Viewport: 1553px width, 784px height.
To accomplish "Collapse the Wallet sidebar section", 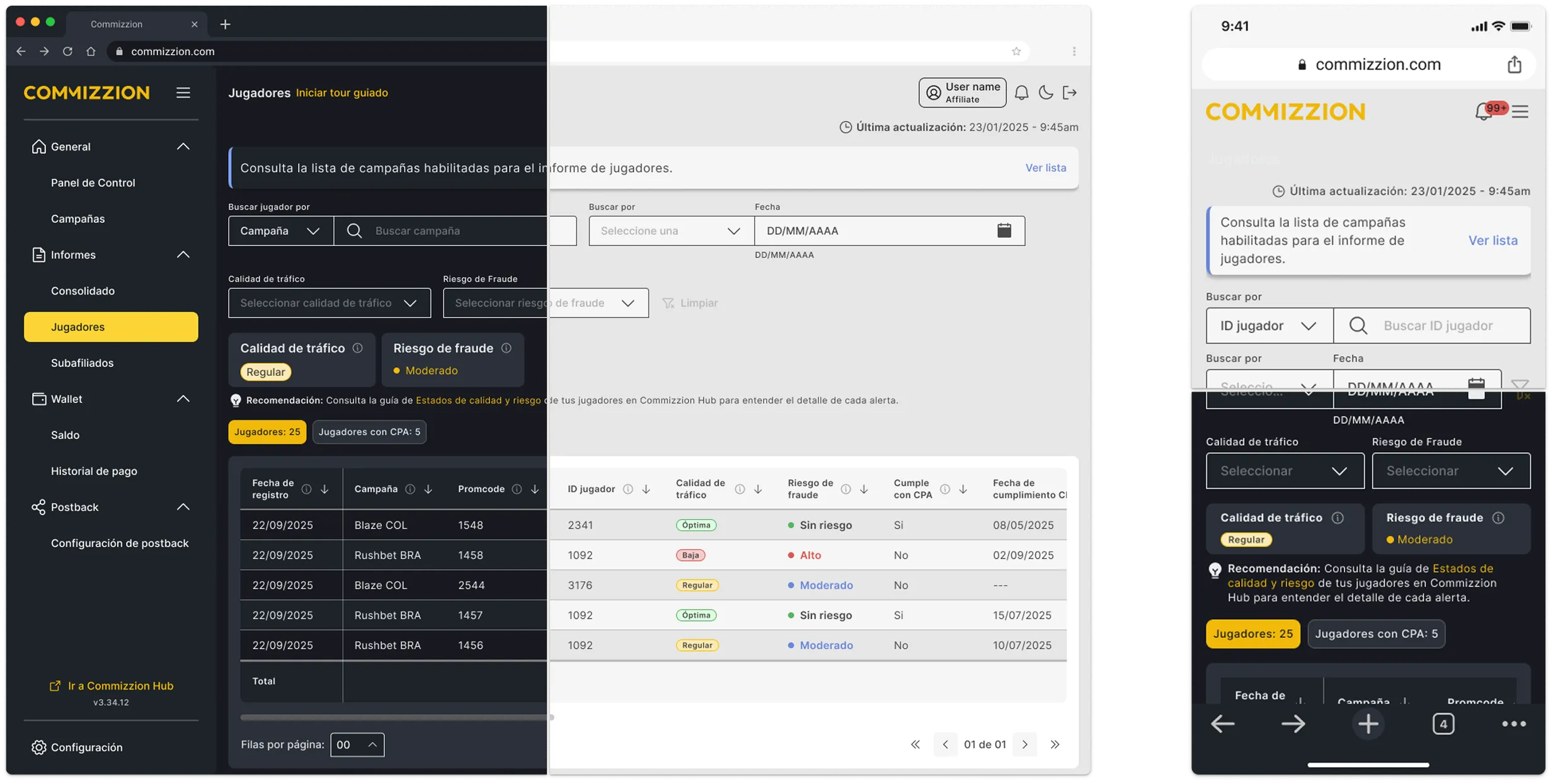I will tap(183, 399).
